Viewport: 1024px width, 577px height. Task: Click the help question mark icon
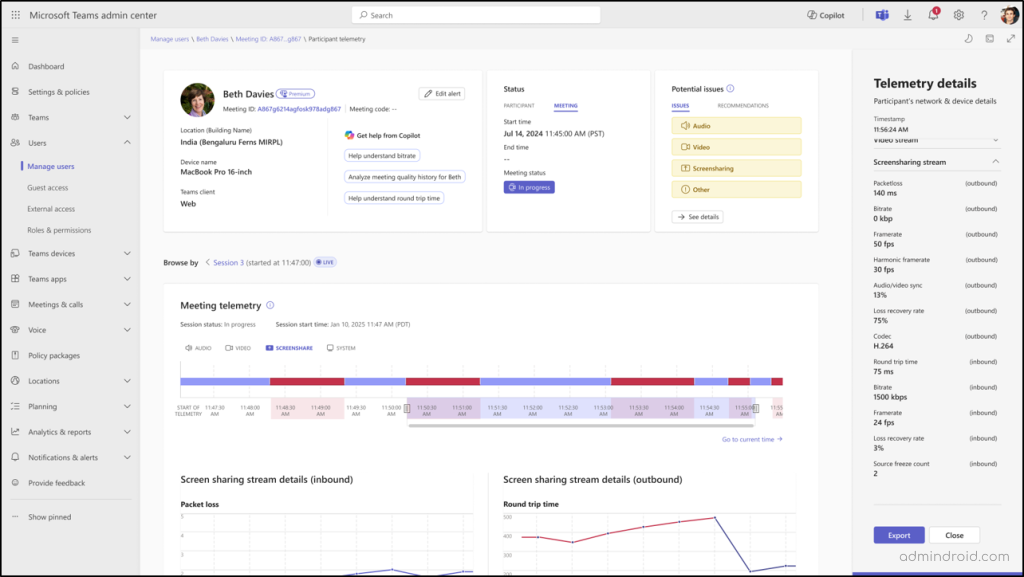[x=984, y=14]
